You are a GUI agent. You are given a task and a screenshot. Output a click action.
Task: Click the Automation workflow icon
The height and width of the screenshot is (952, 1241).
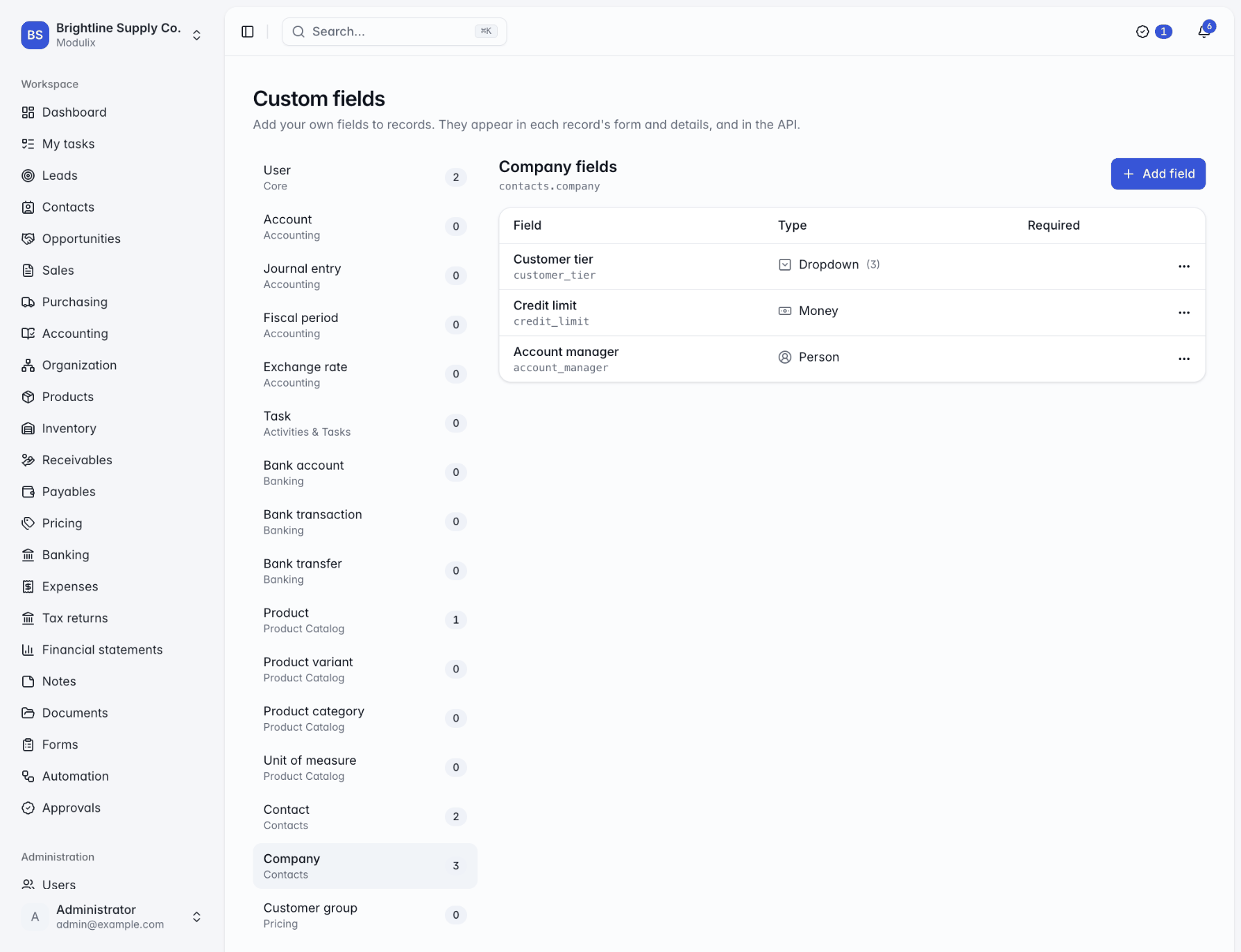[28, 776]
